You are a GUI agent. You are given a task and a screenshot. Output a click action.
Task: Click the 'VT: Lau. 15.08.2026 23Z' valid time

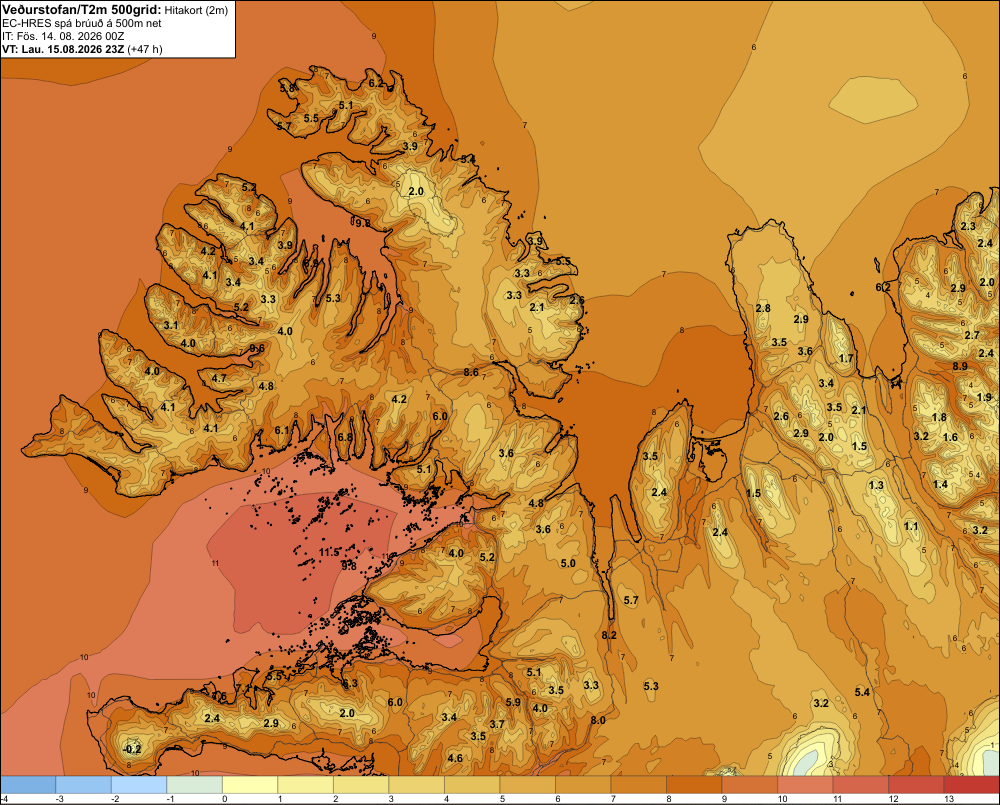pyautogui.click(x=63, y=49)
